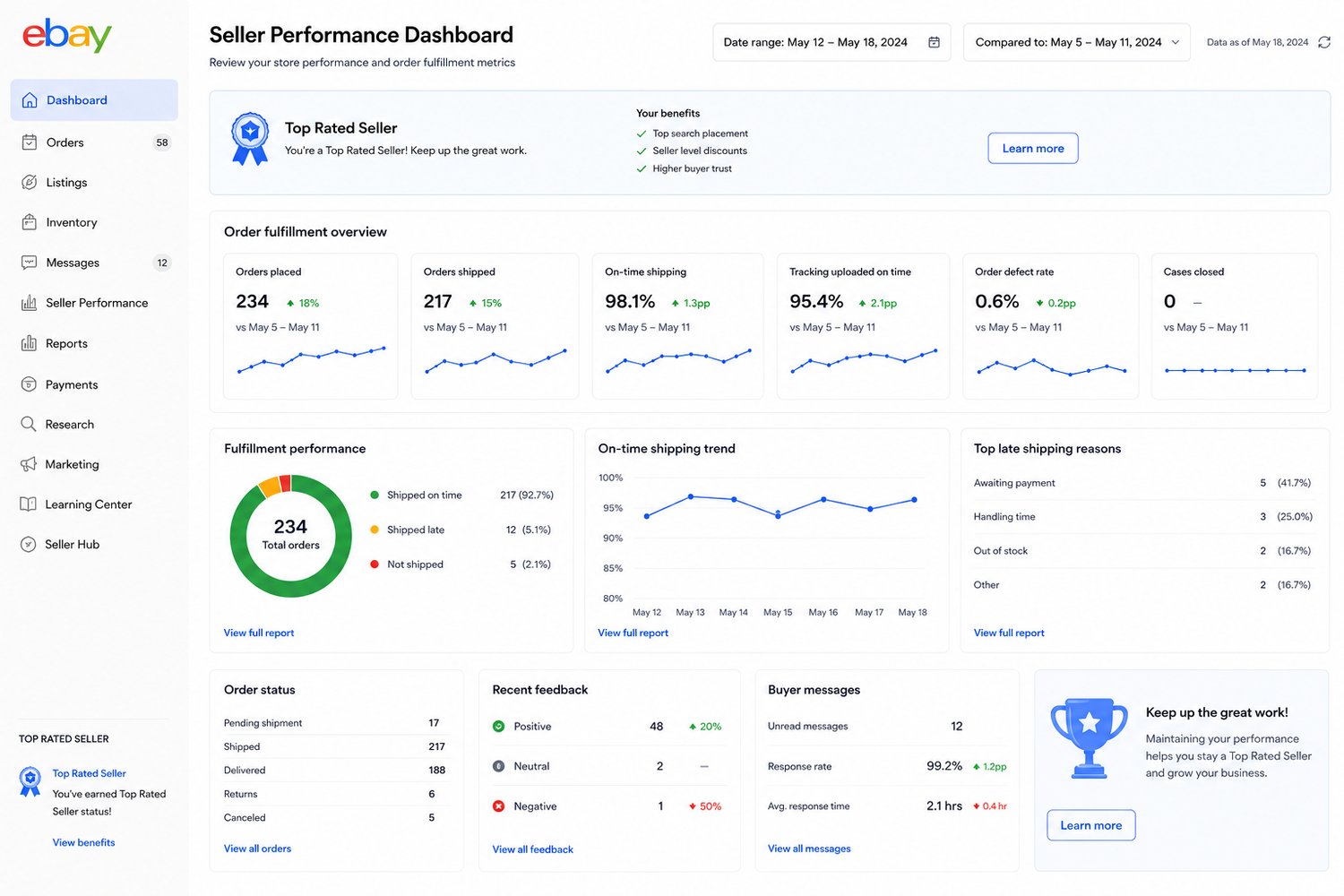Click the calendar icon in Date range field
The height and width of the screenshot is (896, 1344).
(x=934, y=42)
